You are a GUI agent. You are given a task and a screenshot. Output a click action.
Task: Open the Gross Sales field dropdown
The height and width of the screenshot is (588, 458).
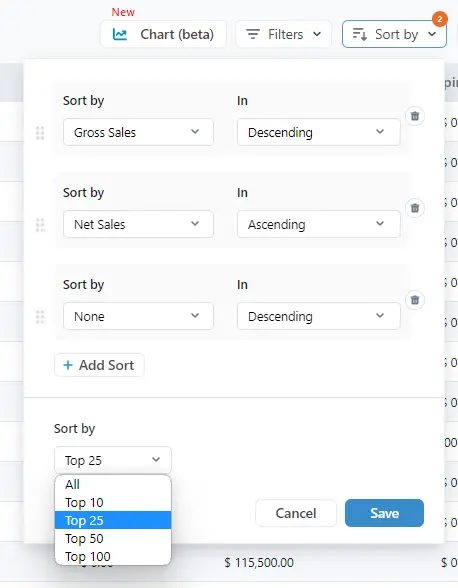(138, 132)
